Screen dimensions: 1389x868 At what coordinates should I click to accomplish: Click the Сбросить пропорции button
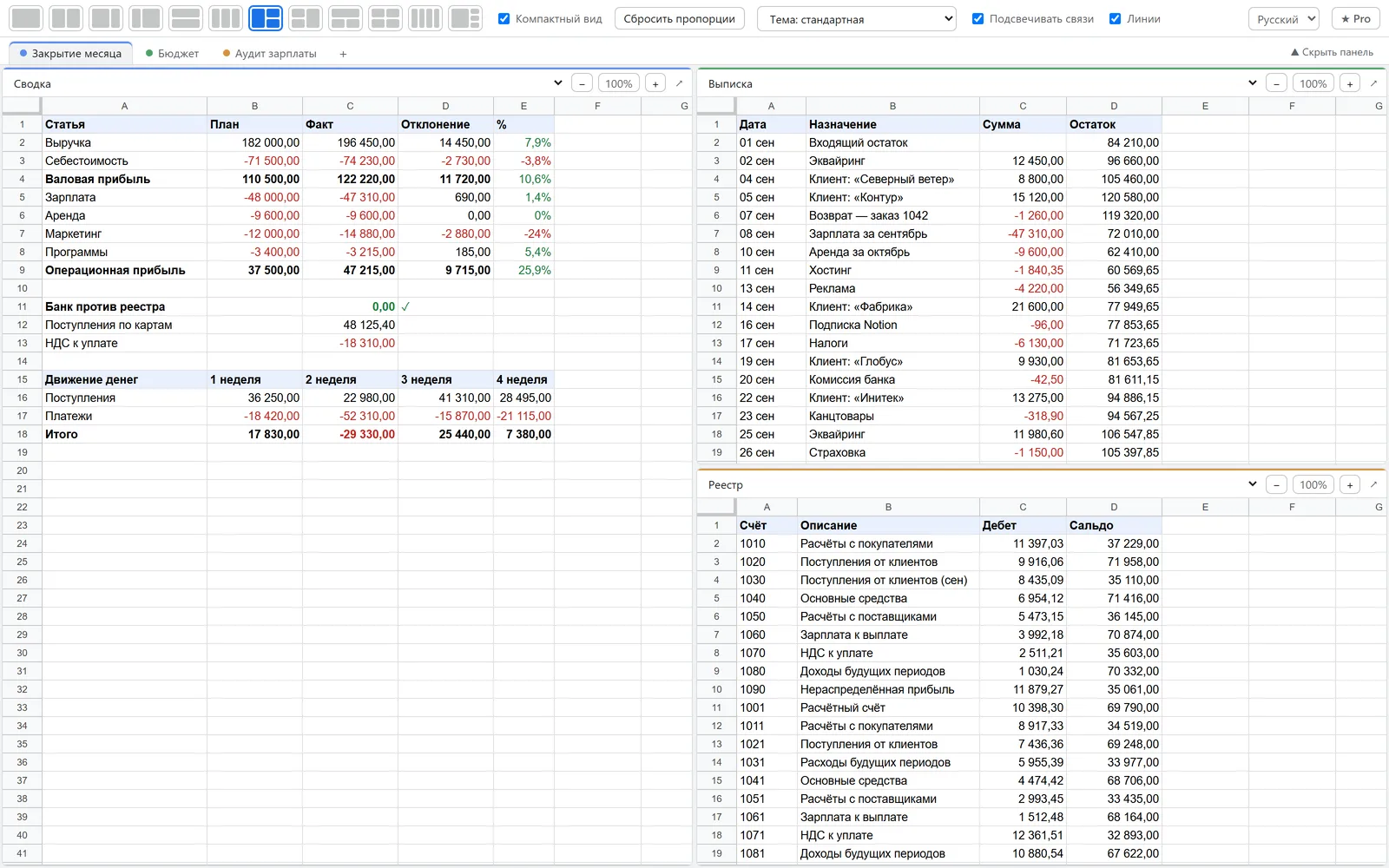[680, 19]
